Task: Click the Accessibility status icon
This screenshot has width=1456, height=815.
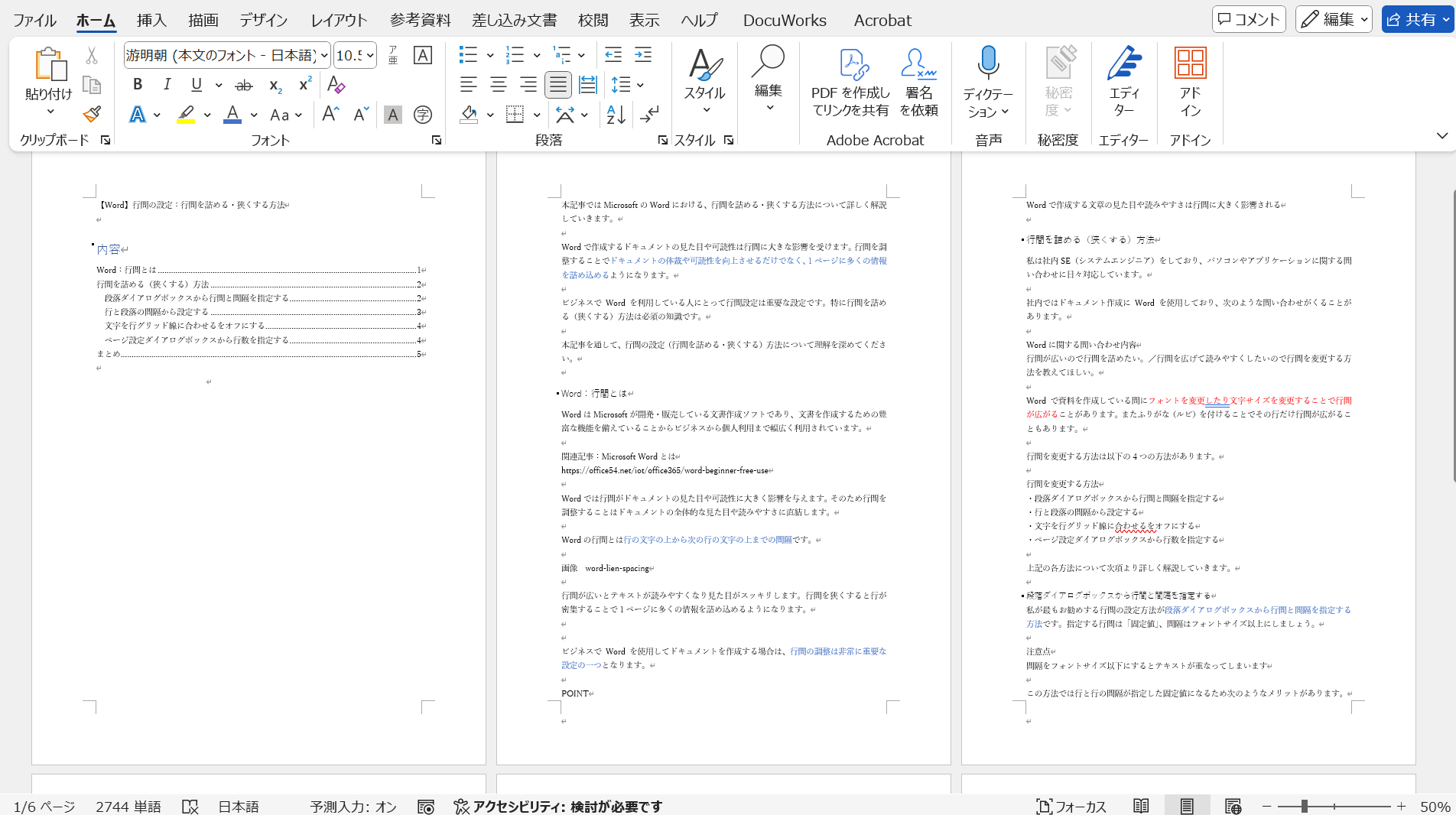Action: point(461,807)
